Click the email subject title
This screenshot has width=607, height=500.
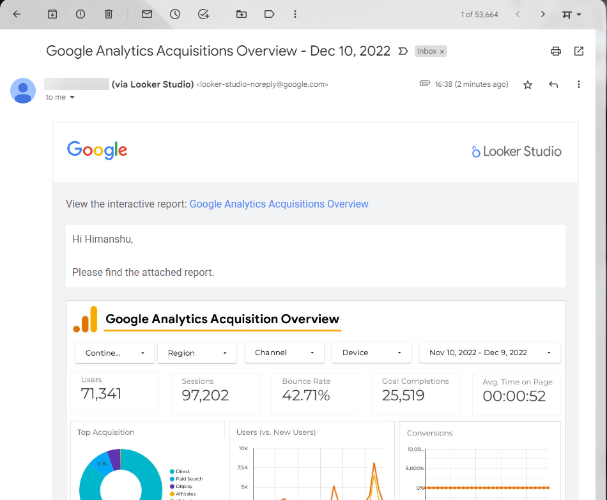tap(218, 51)
